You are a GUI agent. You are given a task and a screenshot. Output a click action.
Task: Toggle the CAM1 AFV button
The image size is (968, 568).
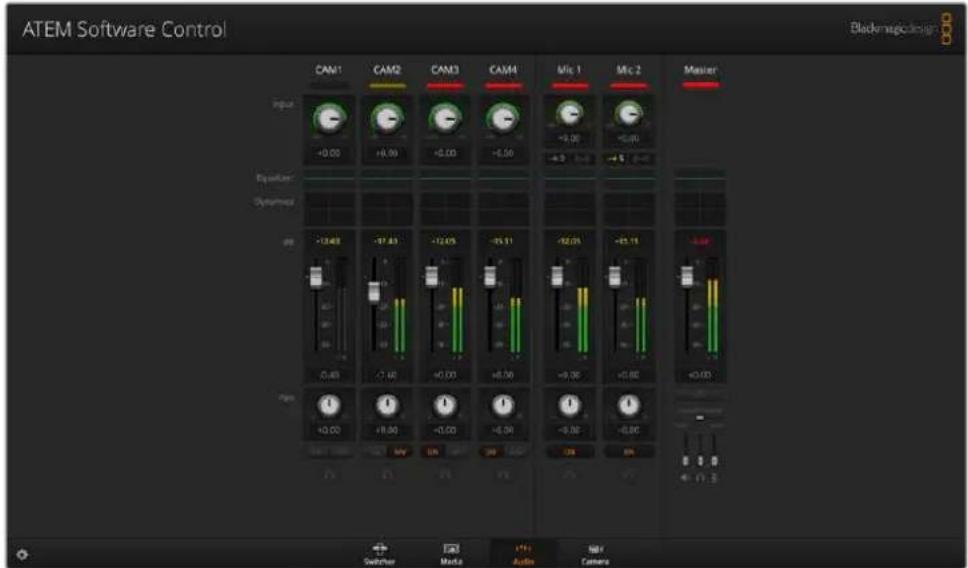coord(341,452)
